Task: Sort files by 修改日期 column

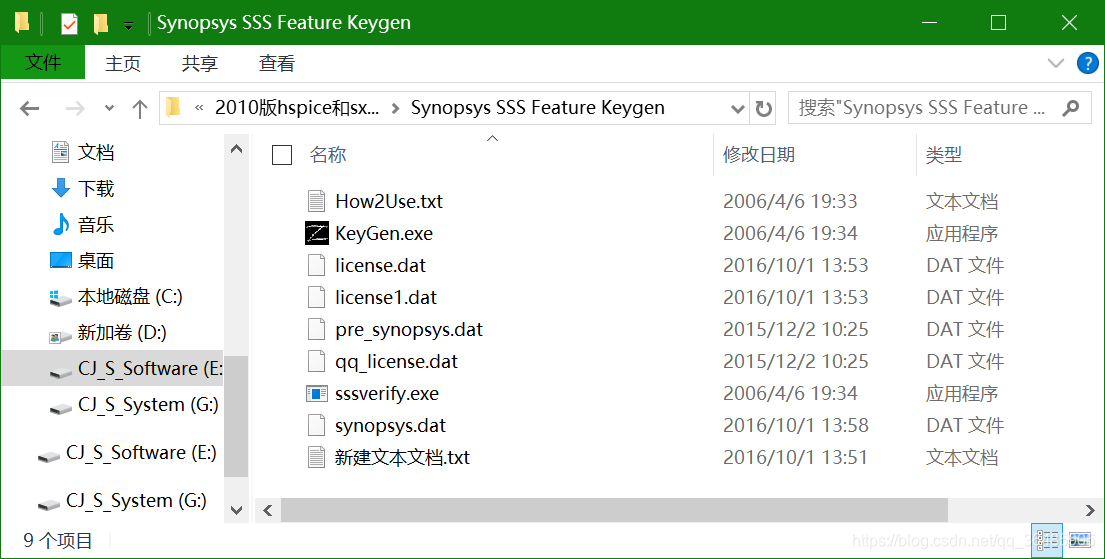Action: 759,154
